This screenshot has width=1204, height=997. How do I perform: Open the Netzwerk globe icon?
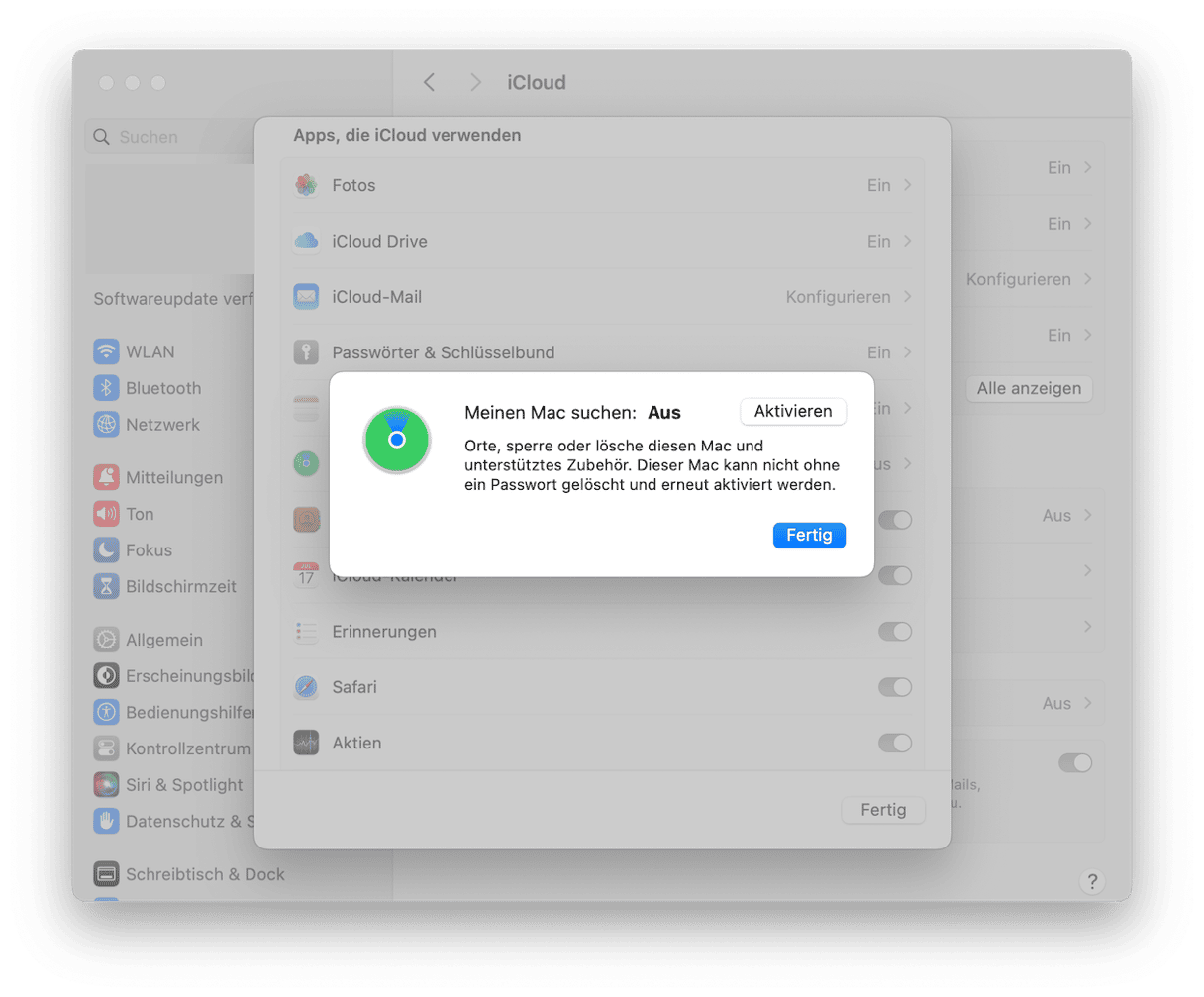click(x=106, y=425)
